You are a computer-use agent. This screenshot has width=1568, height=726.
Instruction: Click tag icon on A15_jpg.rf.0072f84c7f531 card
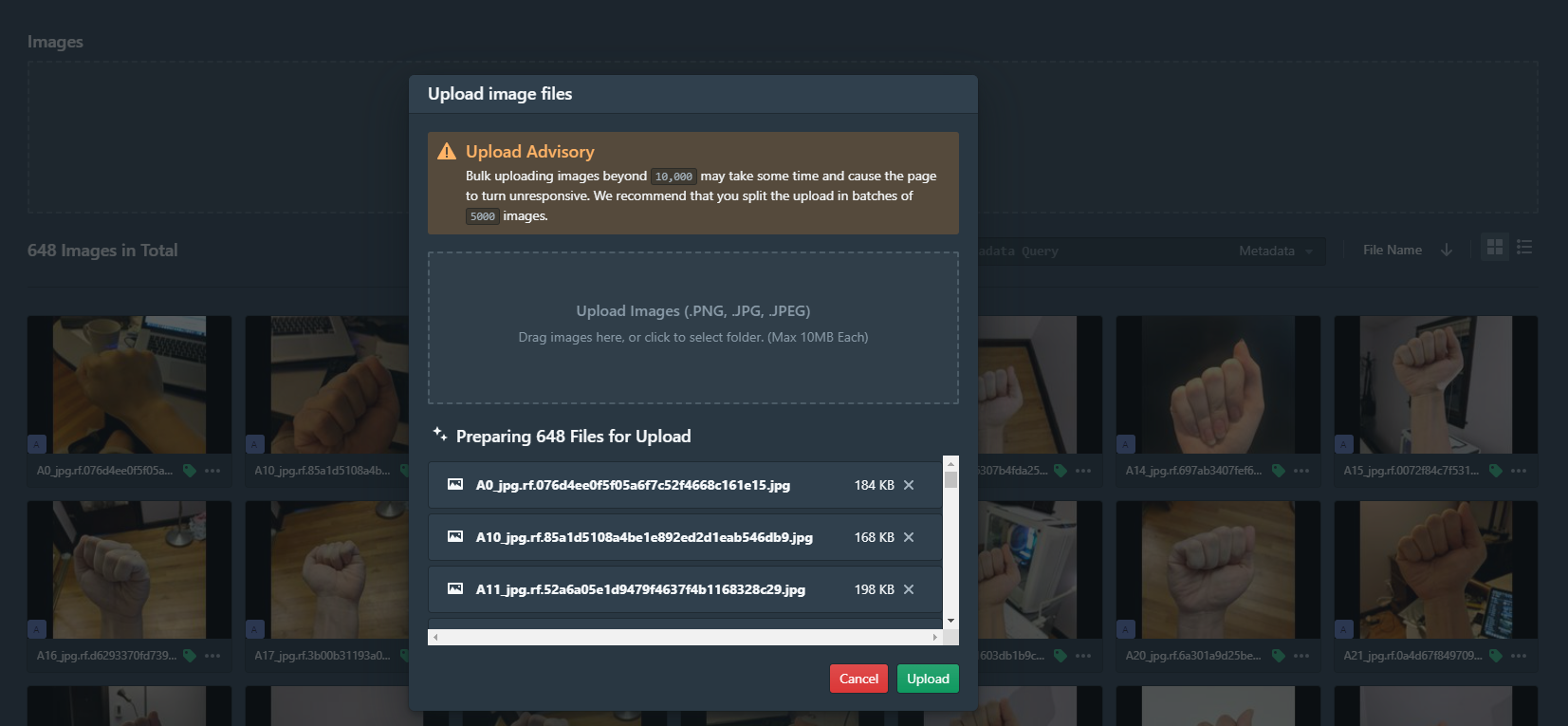click(1496, 471)
